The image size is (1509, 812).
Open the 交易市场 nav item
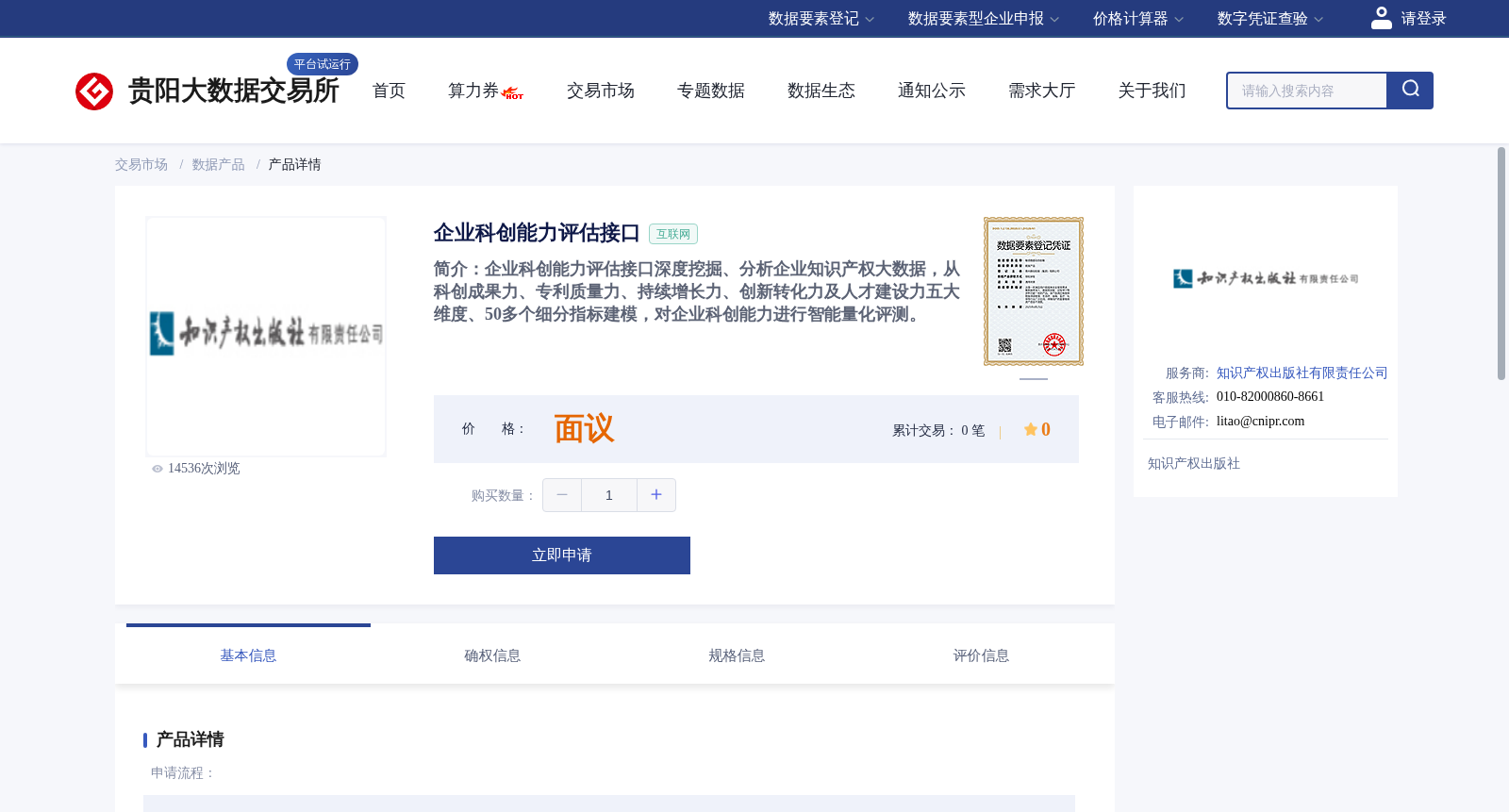point(601,91)
